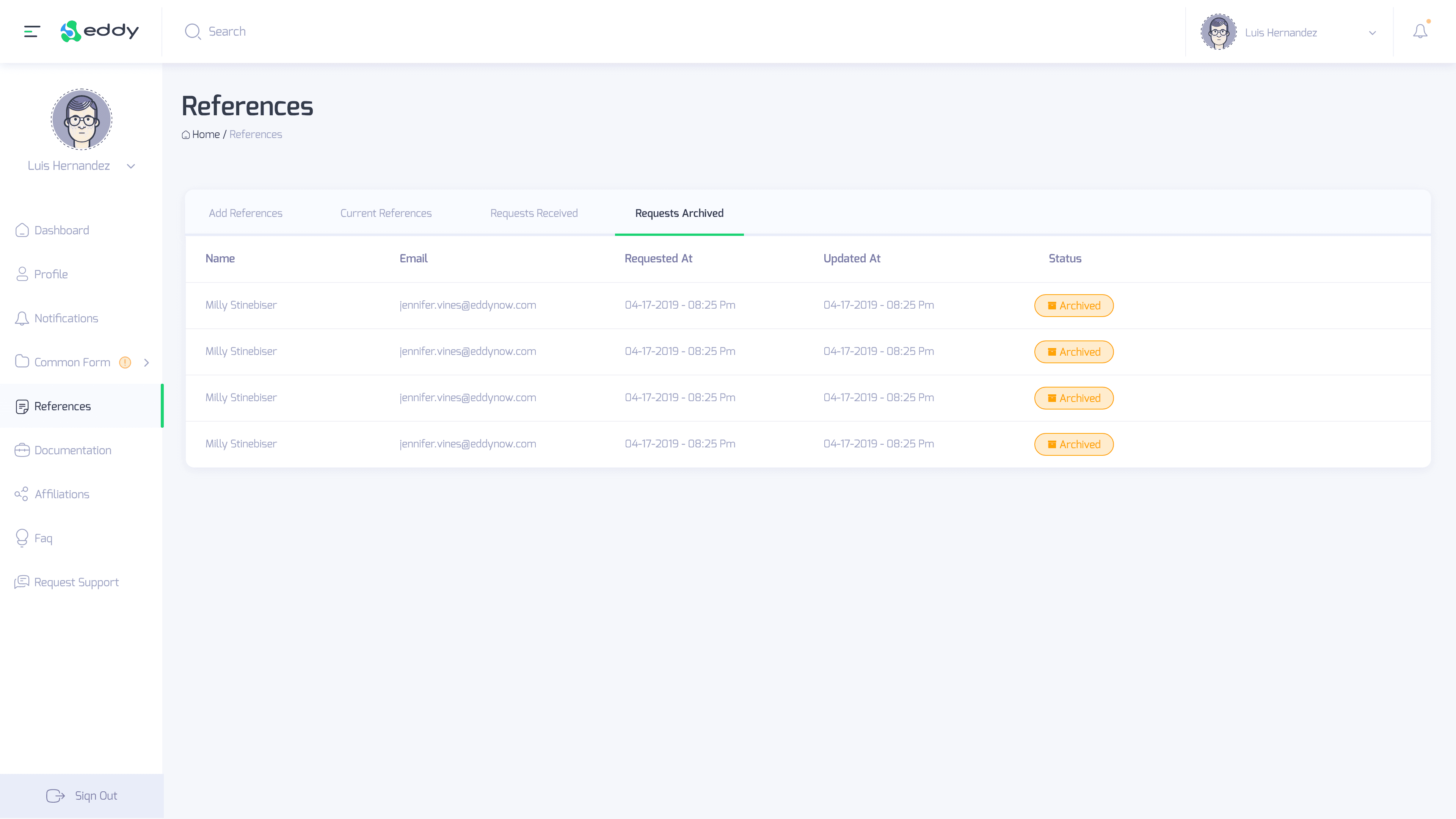Click the Home breadcrumb link
Screen dimensions: 1456x819
pos(206,135)
